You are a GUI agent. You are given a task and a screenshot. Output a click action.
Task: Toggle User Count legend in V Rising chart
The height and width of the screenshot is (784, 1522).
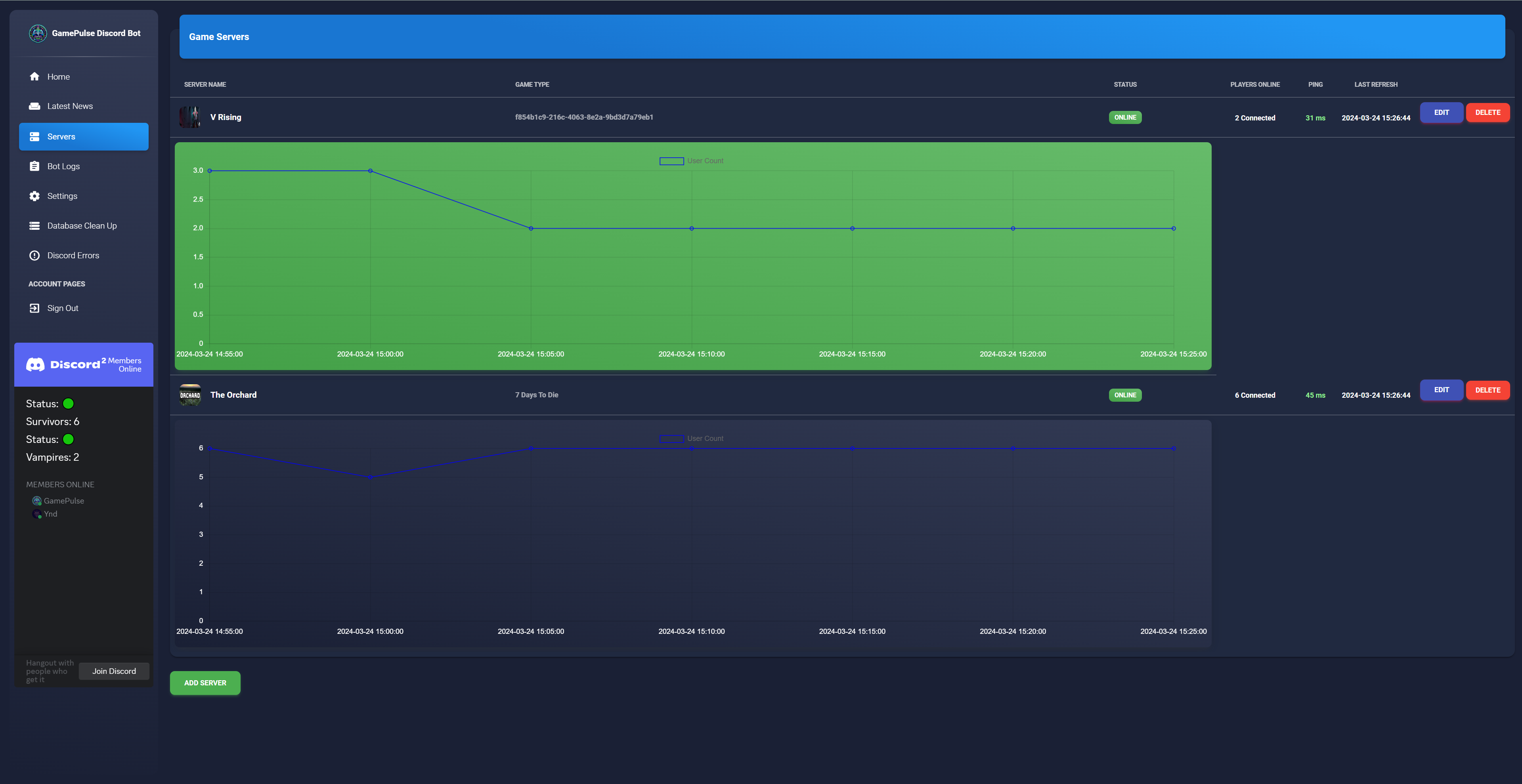[x=691, y=161]
